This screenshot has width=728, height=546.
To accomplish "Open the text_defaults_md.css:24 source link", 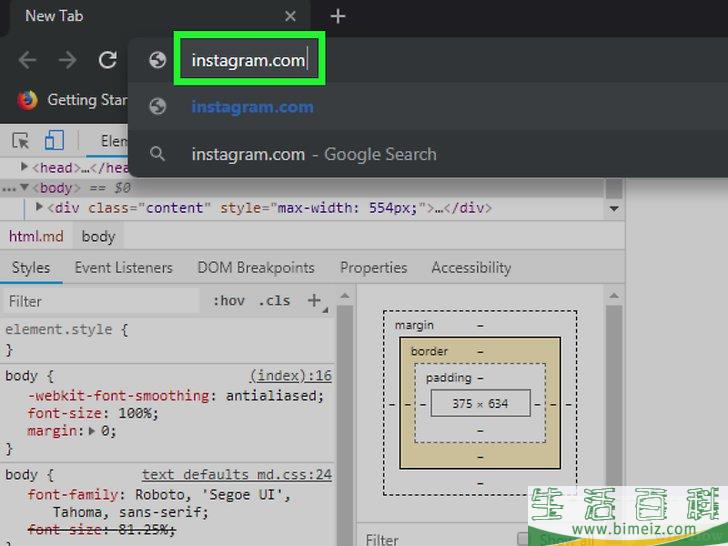I will point(237,474).
